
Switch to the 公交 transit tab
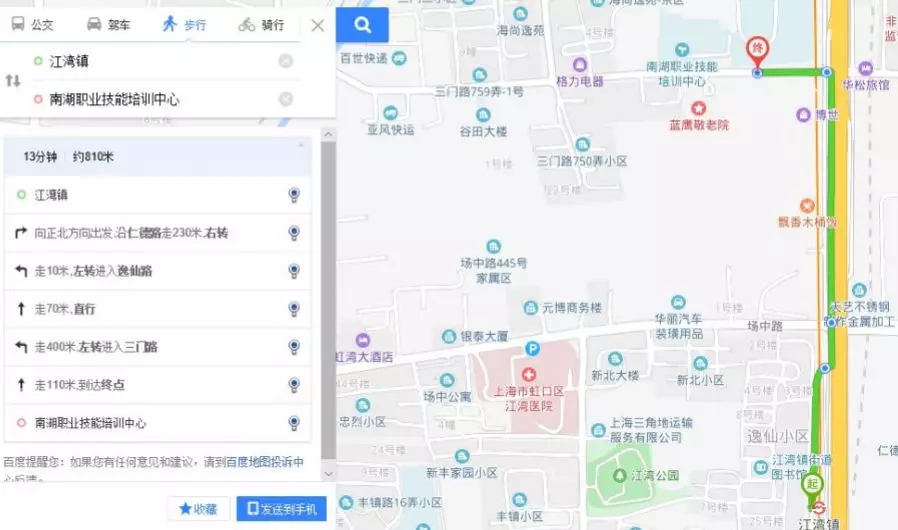pyautogui.click(x=33, y=25)
